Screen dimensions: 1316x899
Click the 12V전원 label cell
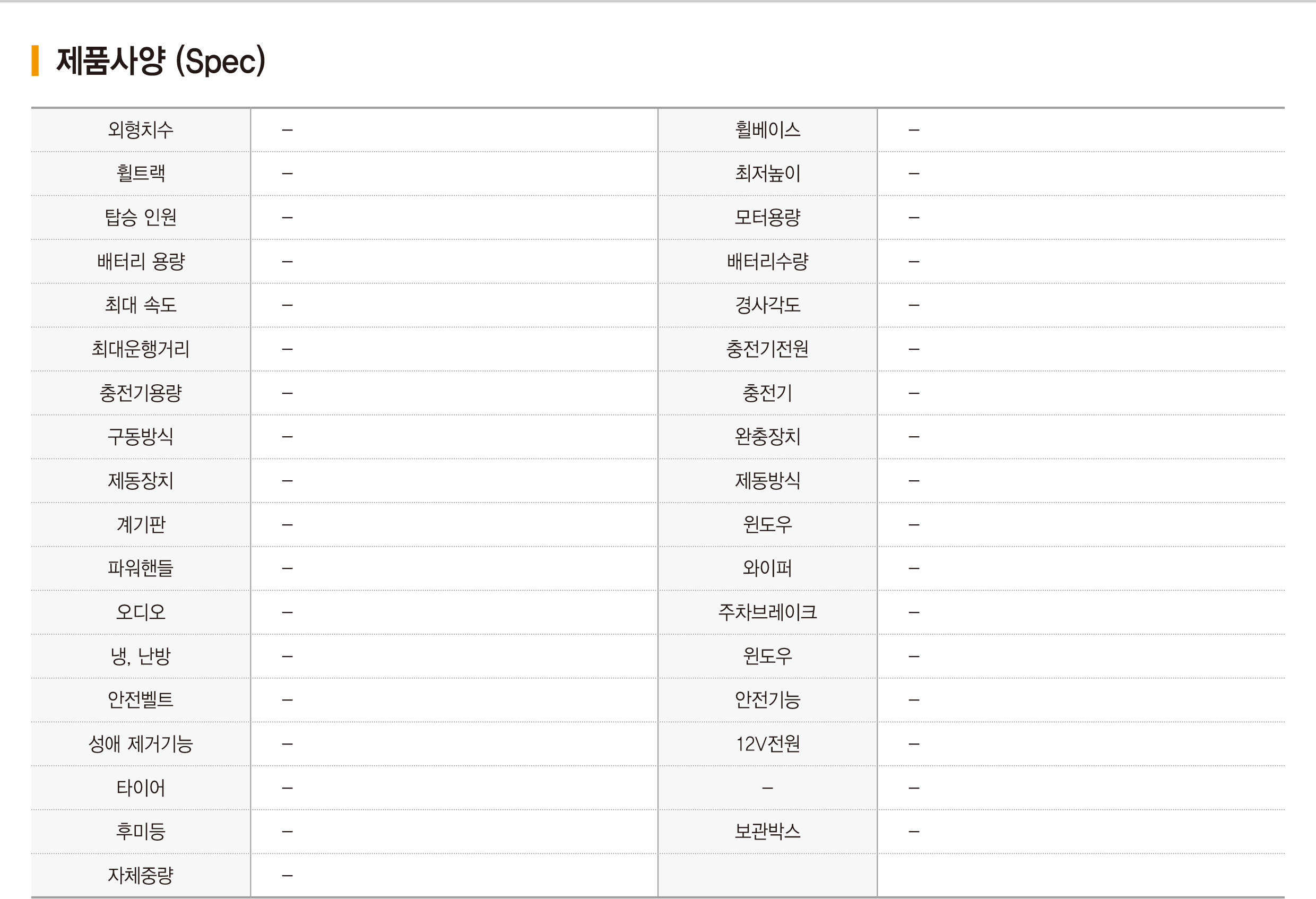coord(767,744)
